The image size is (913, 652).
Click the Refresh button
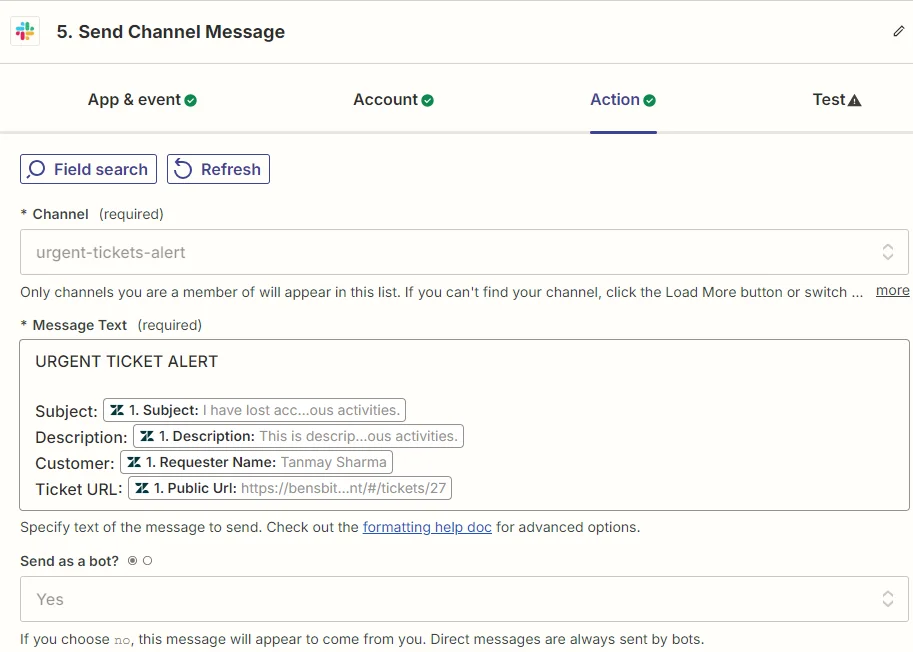tap(218, 169)
